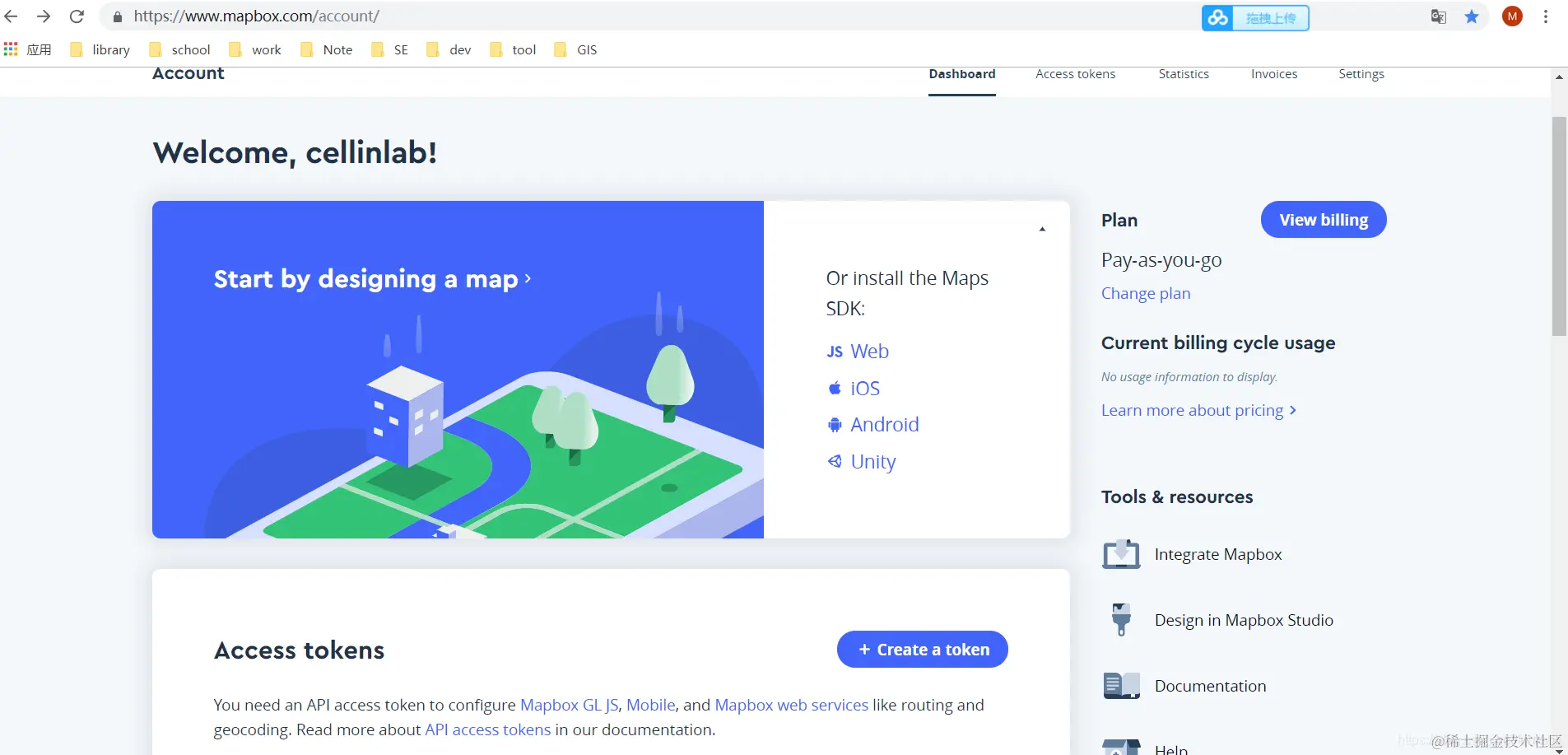
Task: Open the Documentation resource link
Action: coord(1210,686)
